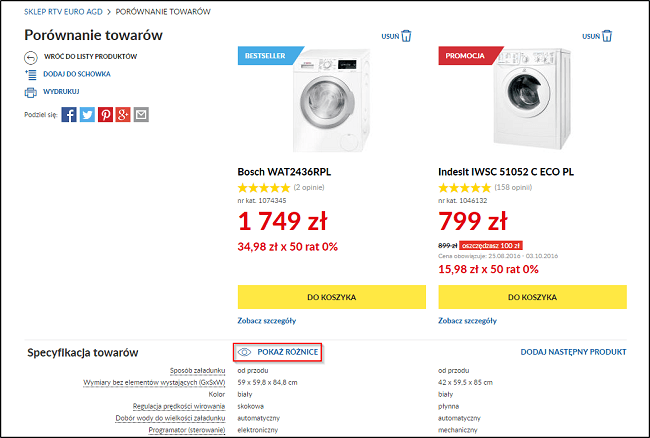Remove Bosch product with its trash icon

[410, 37]
